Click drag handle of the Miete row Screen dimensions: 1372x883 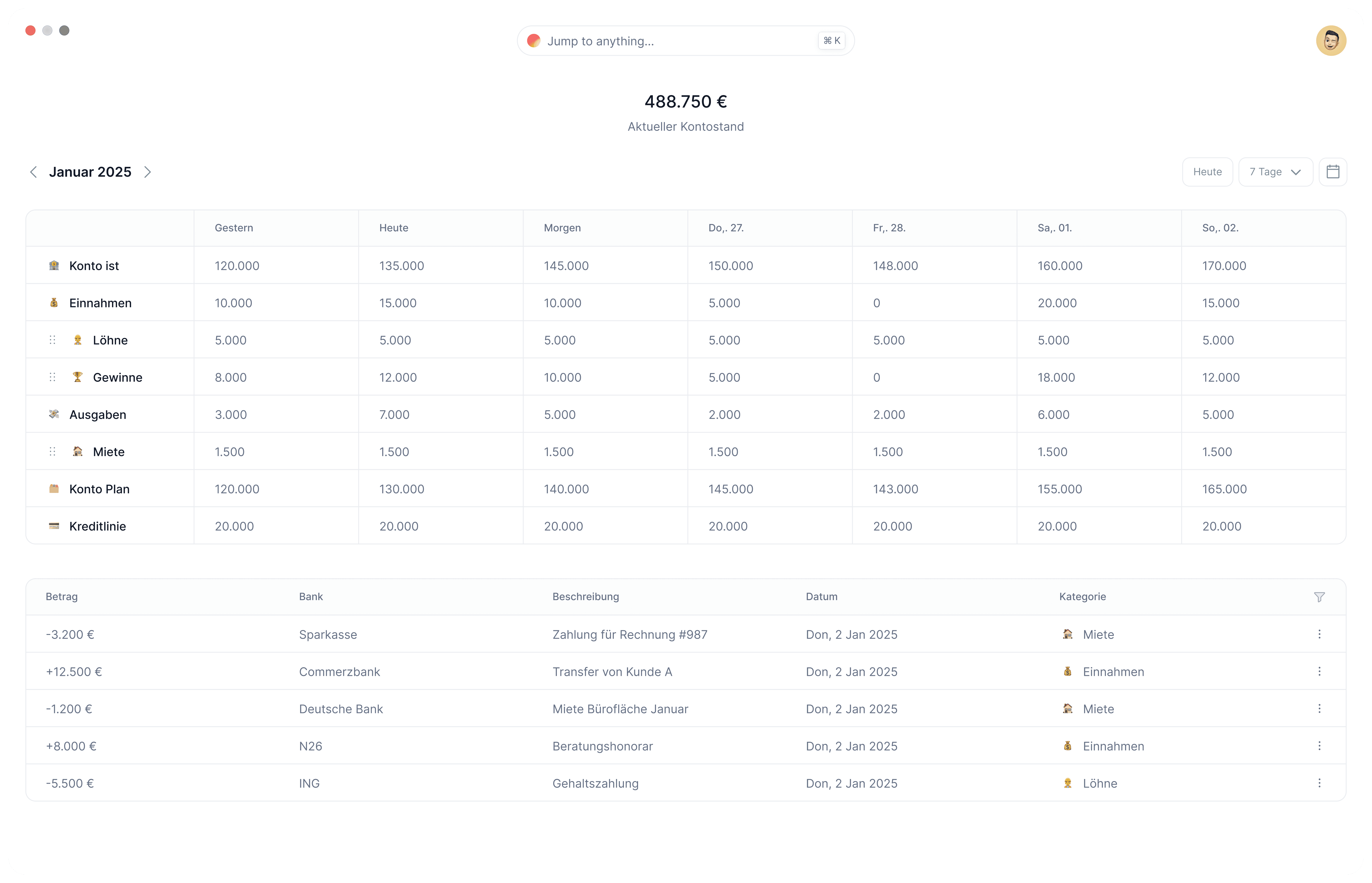53,452
